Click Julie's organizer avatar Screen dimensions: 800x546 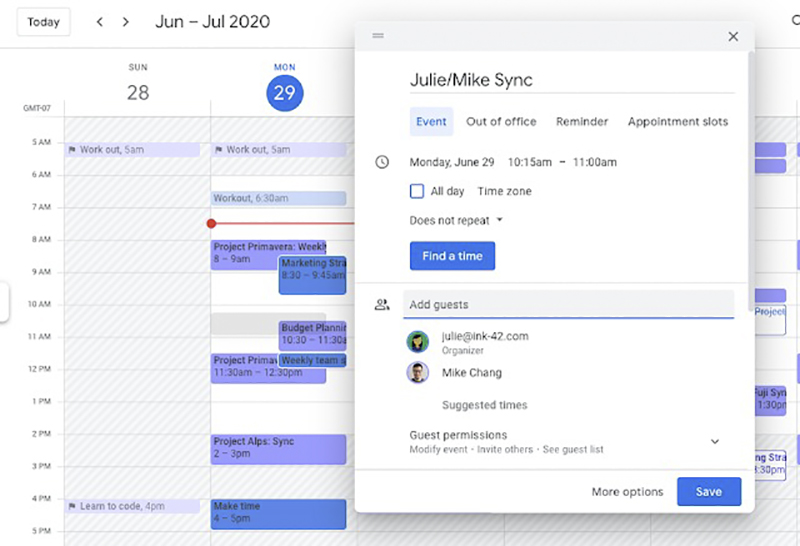(418, 342)
